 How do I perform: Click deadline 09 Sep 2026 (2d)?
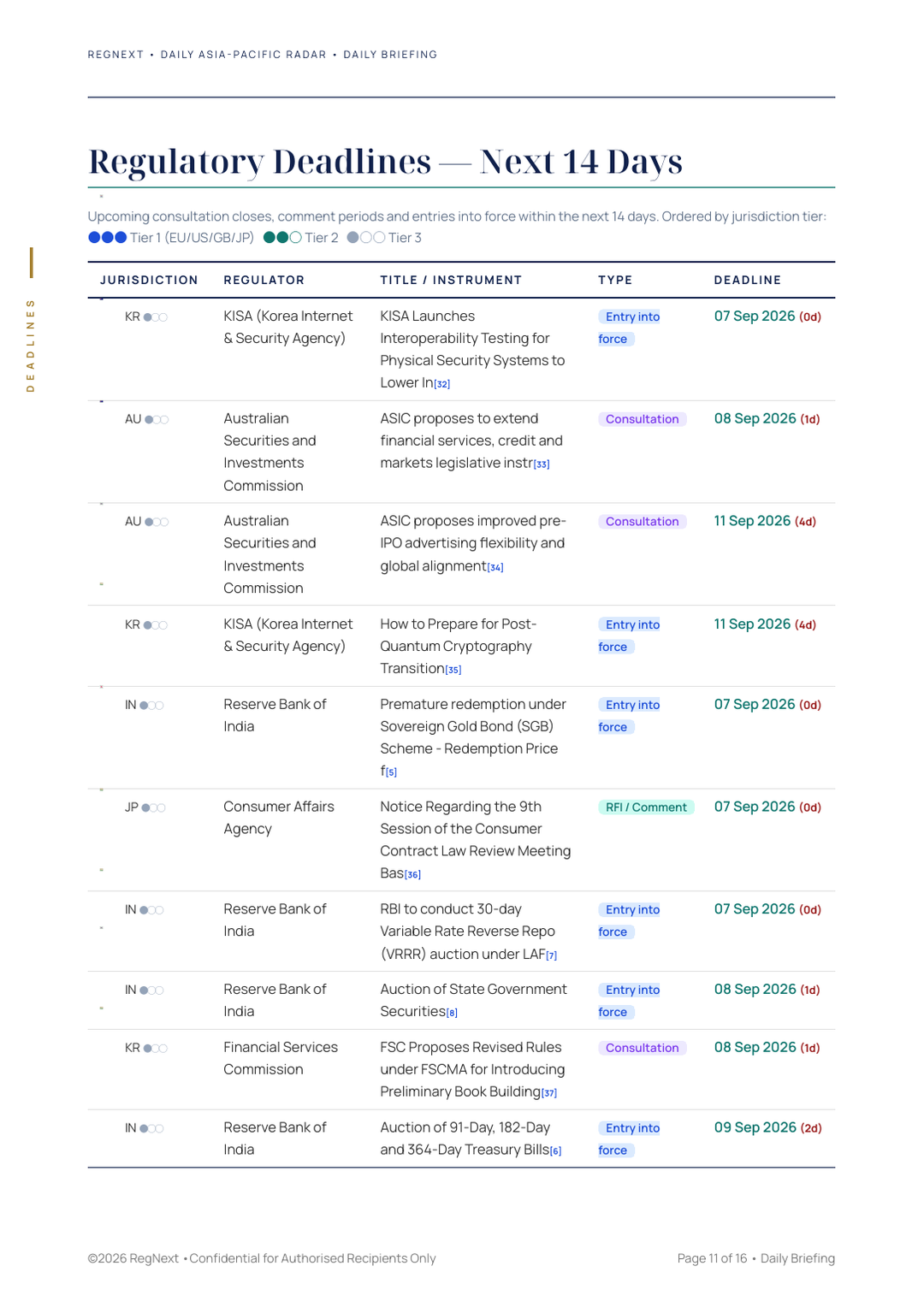coord(768,1128)
